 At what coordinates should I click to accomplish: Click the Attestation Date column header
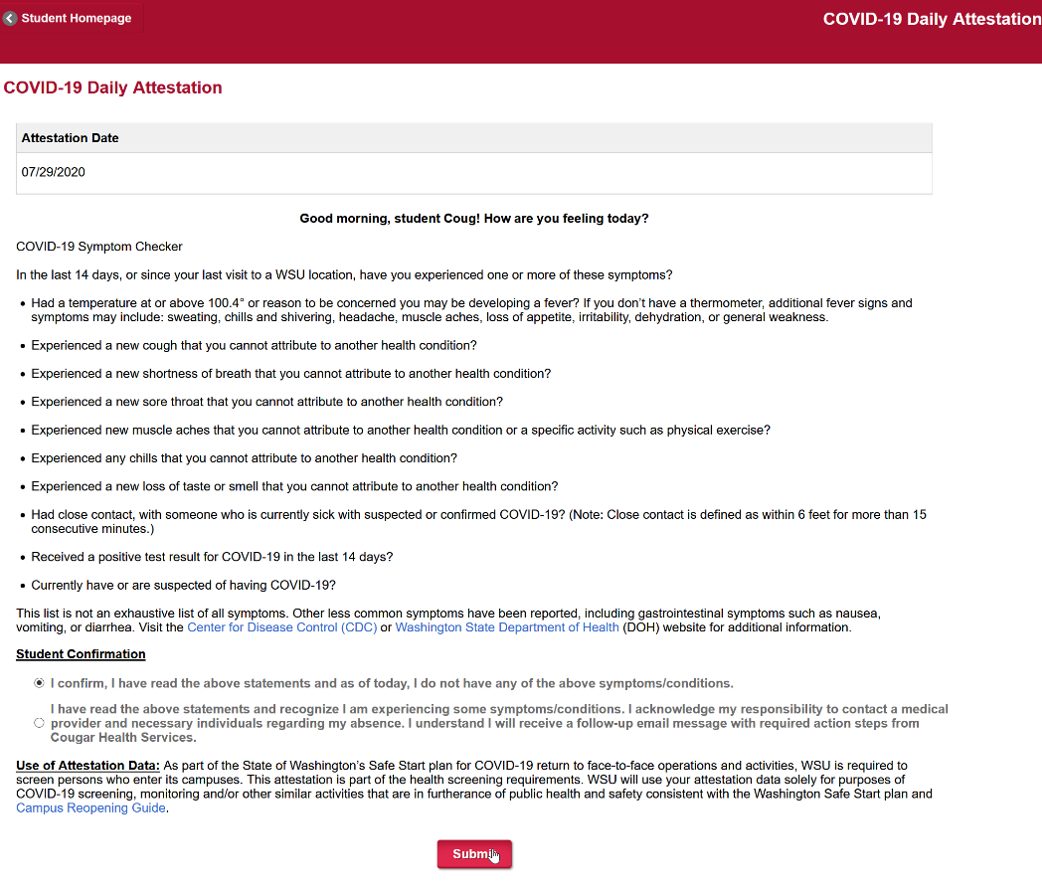pos(70,138)
